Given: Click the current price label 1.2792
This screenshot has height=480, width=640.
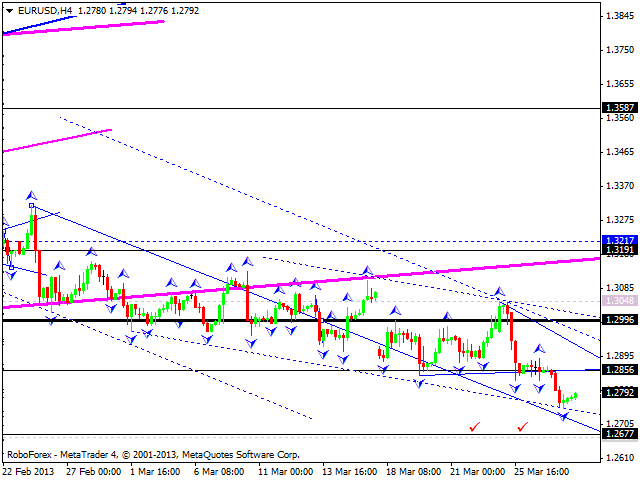Looking at the screenshot, I should tap(619, 391).
